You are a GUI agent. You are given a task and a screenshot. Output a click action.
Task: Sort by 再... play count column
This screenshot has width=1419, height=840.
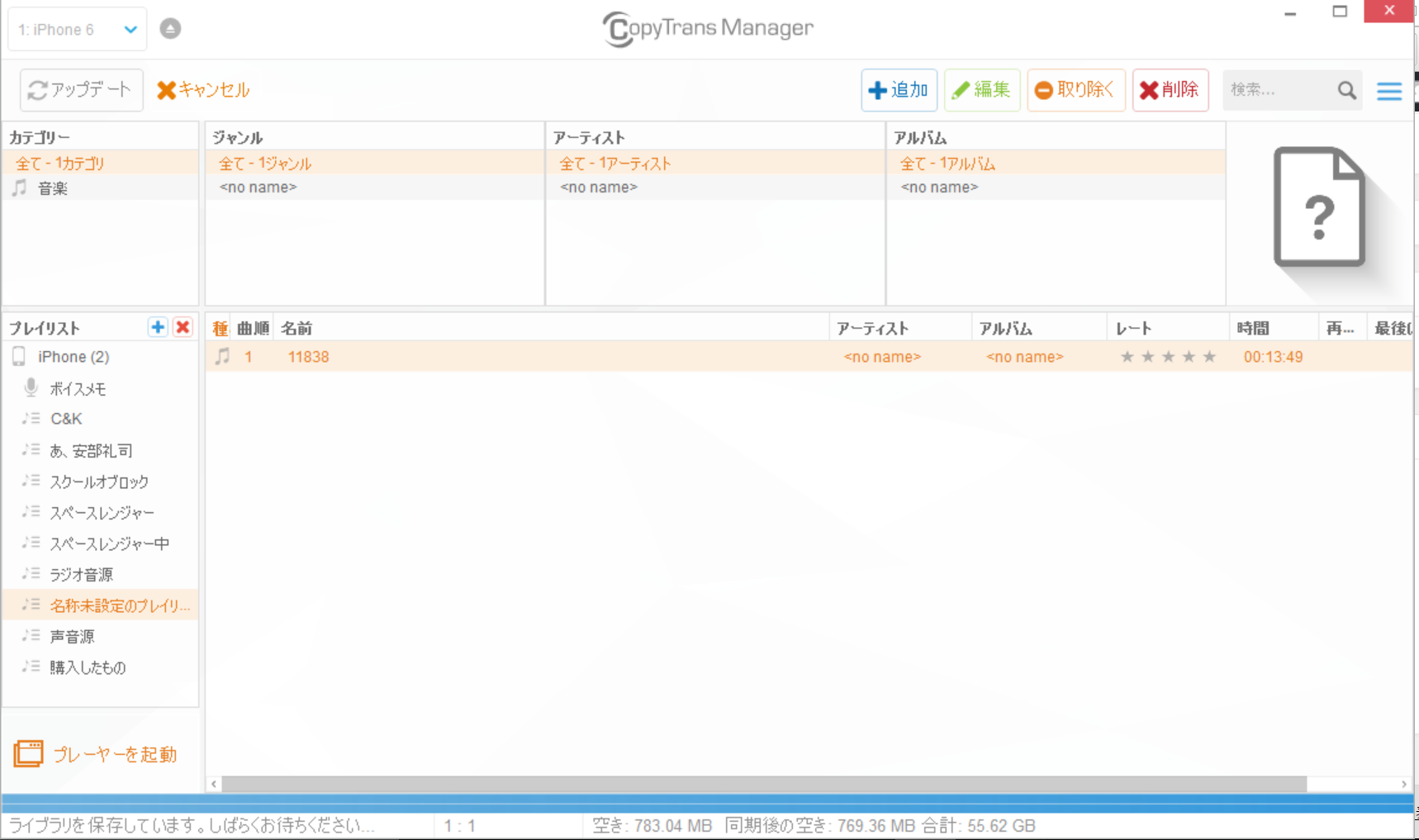(x=1342, y=328)
